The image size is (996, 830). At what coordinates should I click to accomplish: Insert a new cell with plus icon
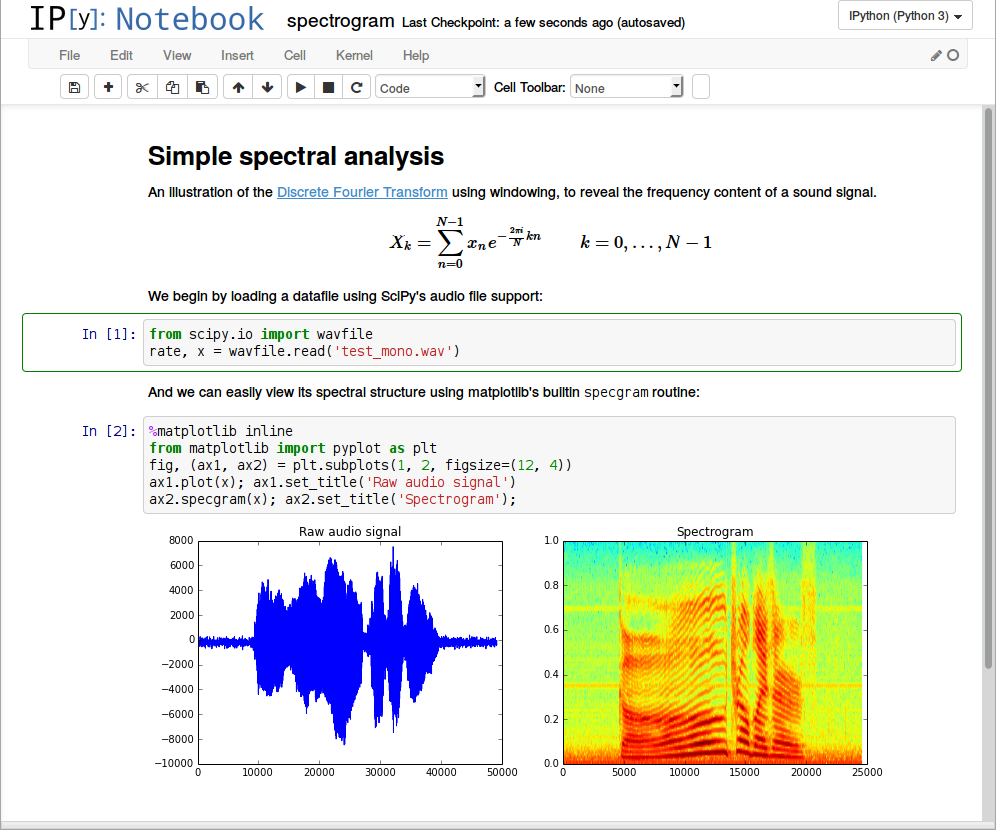(x=108, y=88)
